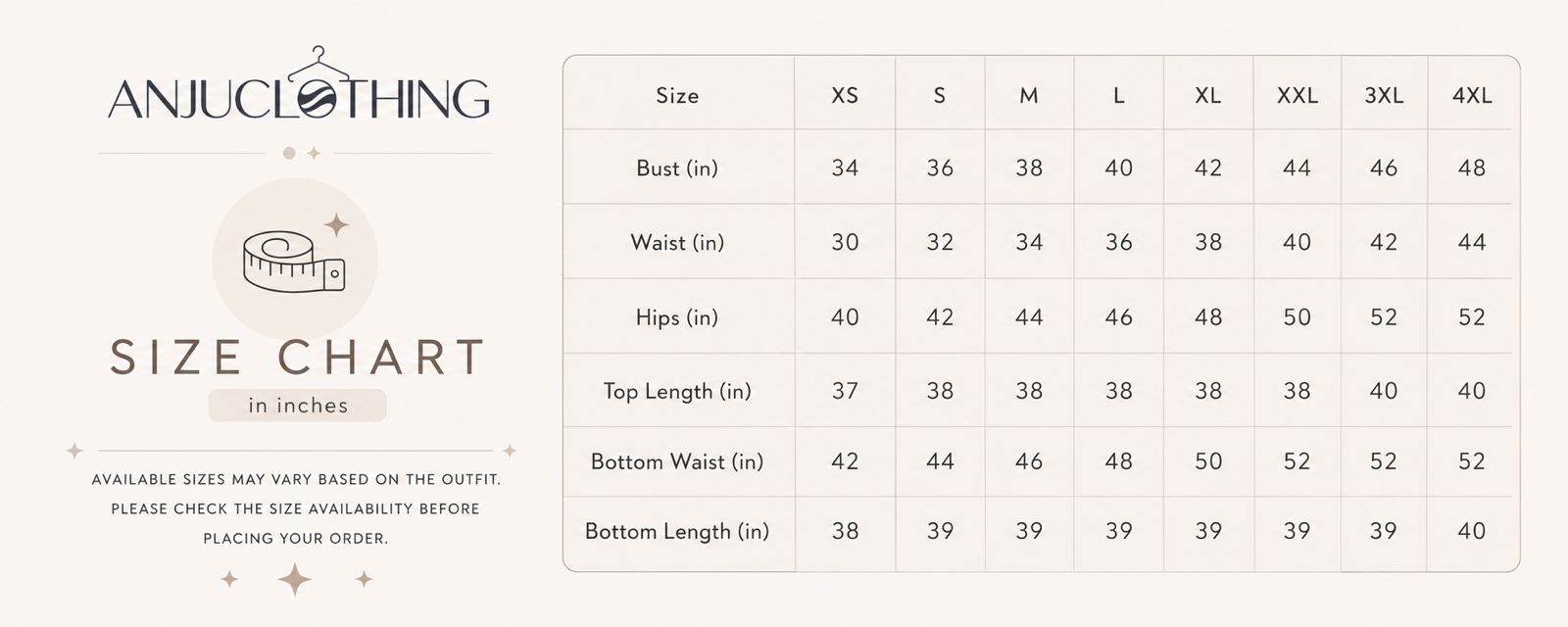Click the 'in inches' pill label
The width and height of the screenshot is (1568, 627).
pos(297,406)
